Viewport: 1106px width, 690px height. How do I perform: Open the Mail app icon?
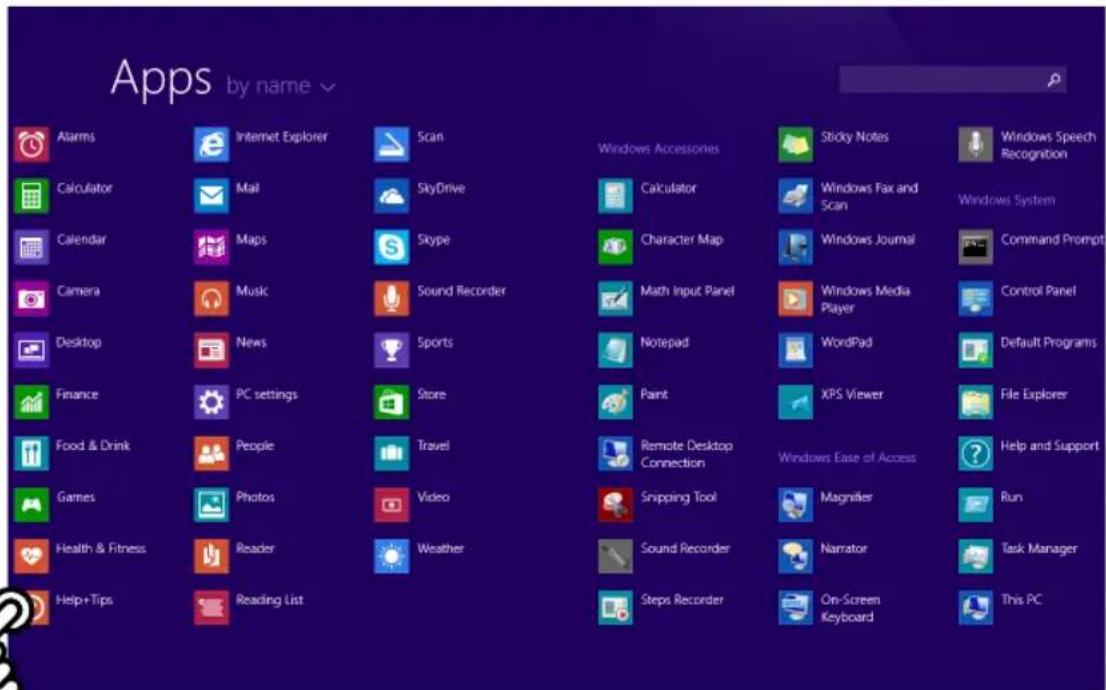coord(212,196)
